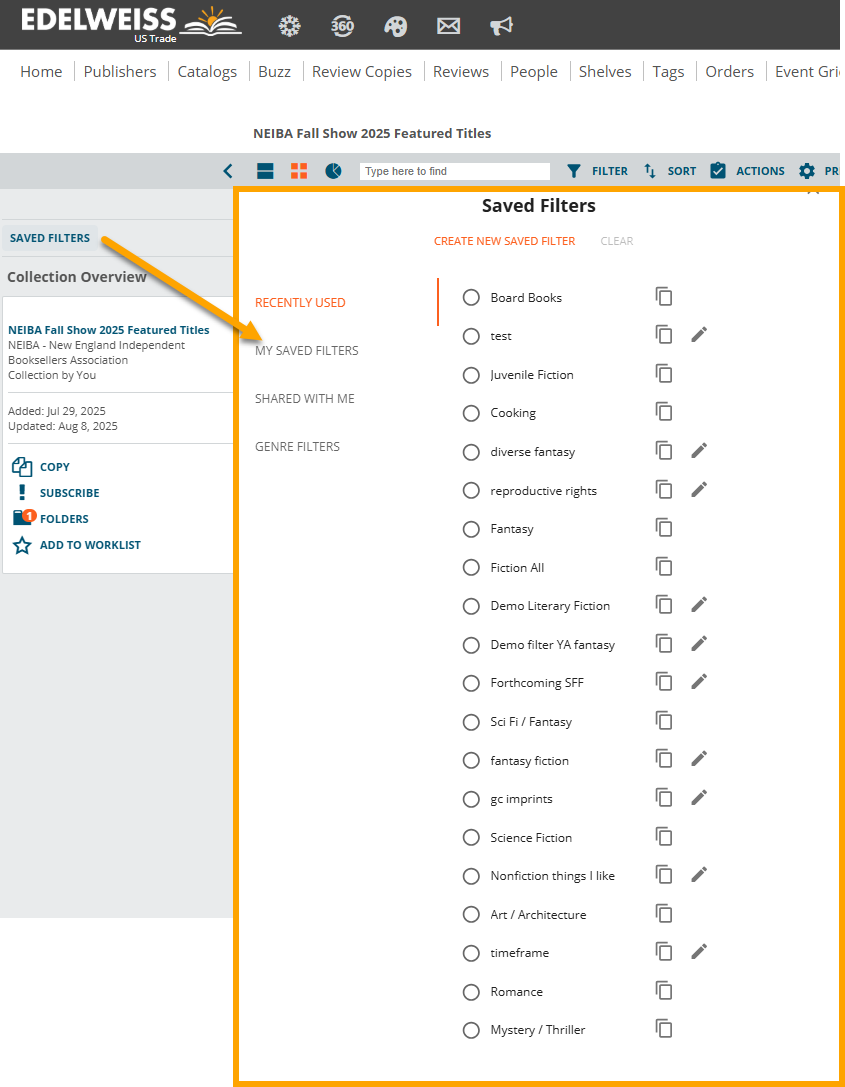The width and height of the screenshot is (845, 1087).
Task: Edit the timeframe filter
Action: click(x=699, y=953)
